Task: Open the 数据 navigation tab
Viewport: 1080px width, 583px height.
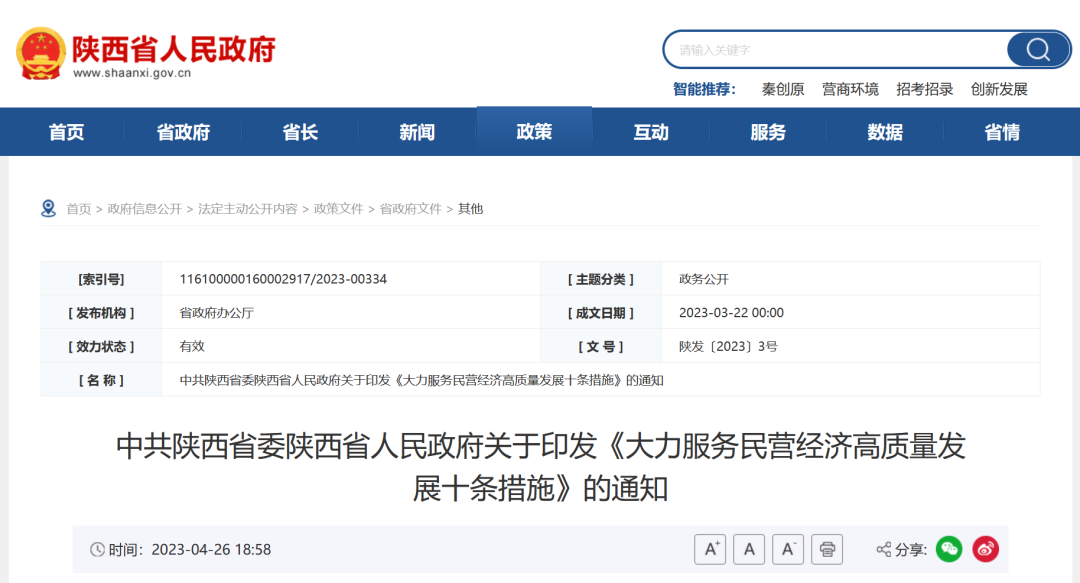Action: pos(885,131)
